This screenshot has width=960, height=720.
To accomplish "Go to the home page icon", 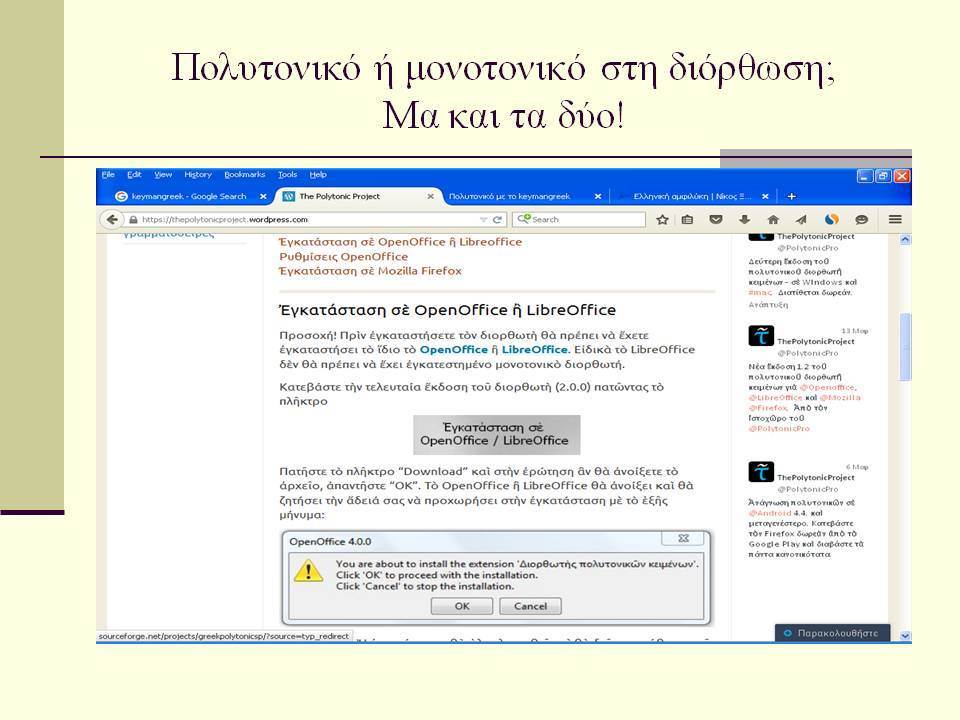I will point(773,219).
